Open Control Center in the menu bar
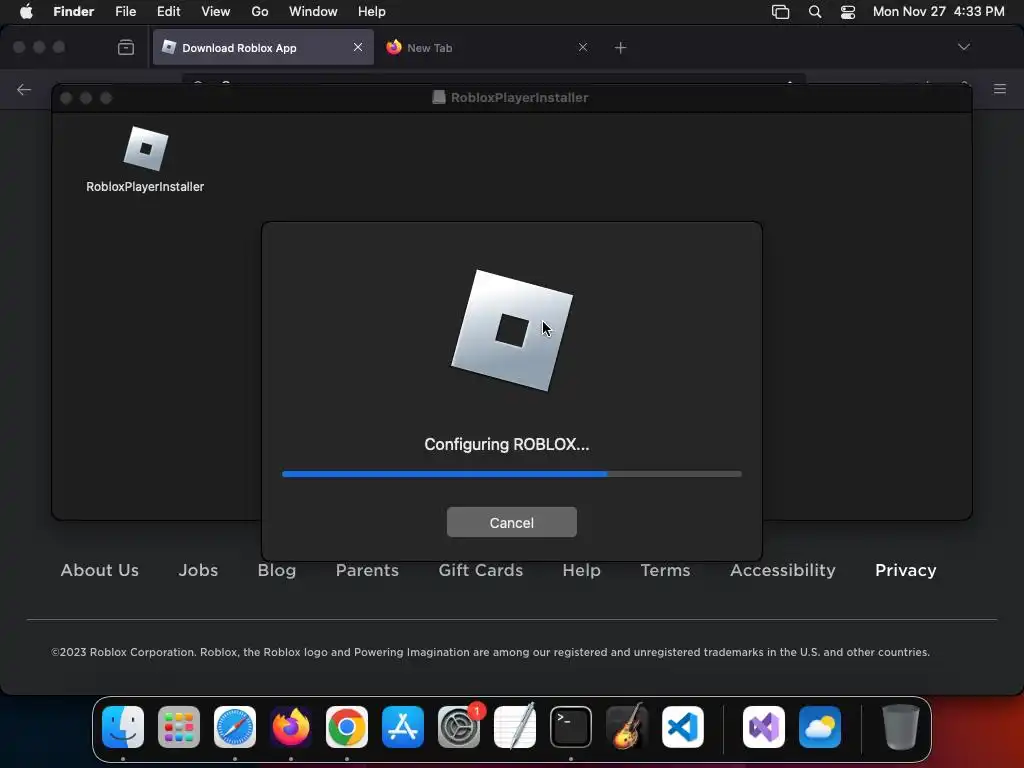This screenshot has width=1024, height=768. coord(848,12)
